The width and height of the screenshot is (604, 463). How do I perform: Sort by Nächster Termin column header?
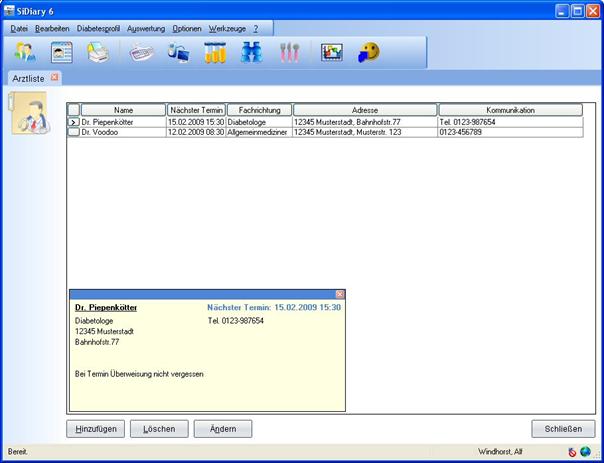tap(196, 110)
